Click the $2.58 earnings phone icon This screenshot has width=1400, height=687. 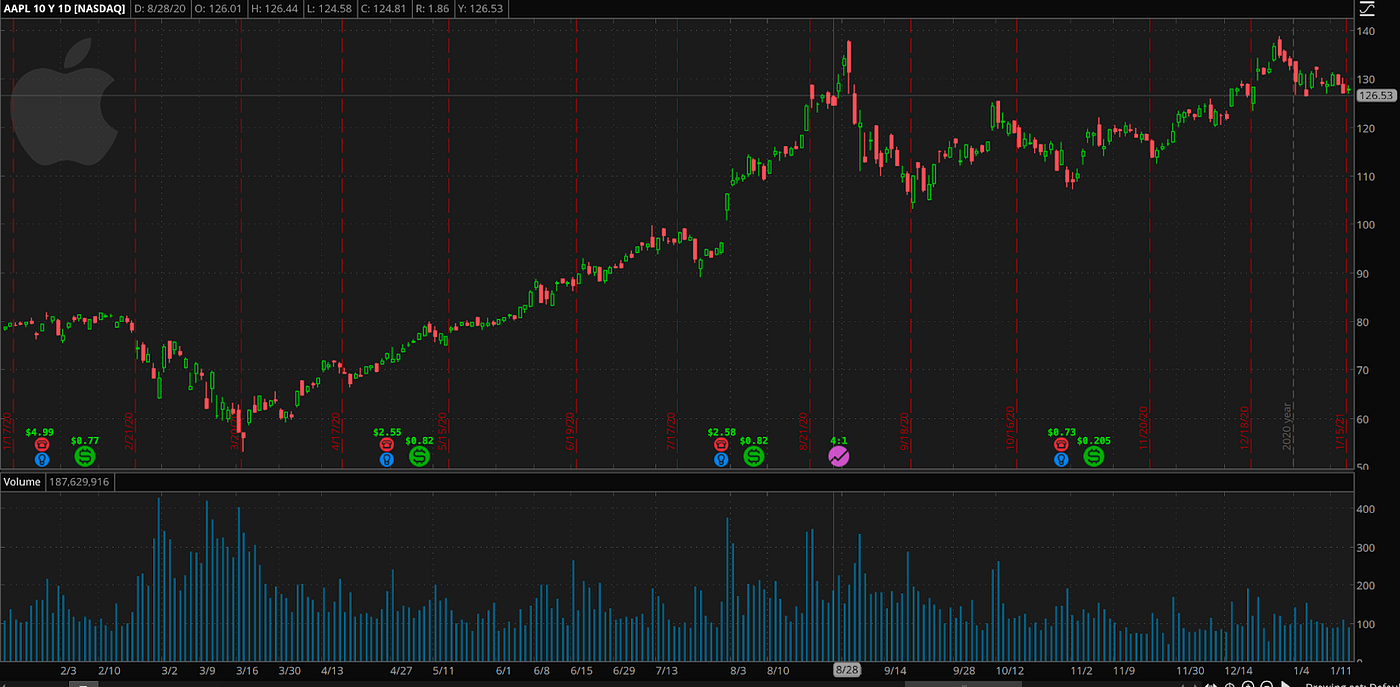pyautogui.click(x=721, y=444)
